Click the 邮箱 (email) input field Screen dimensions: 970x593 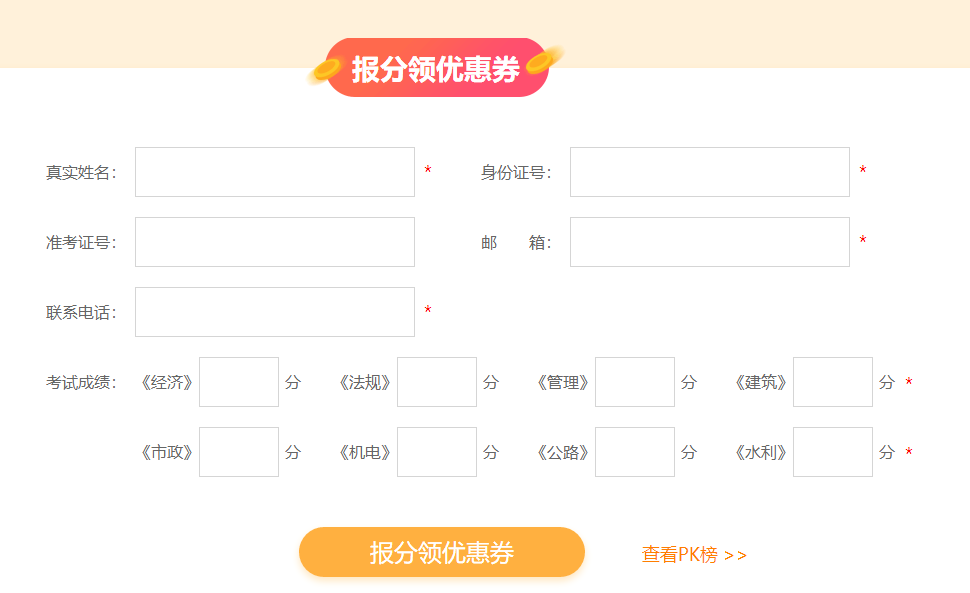coord(708,241)
